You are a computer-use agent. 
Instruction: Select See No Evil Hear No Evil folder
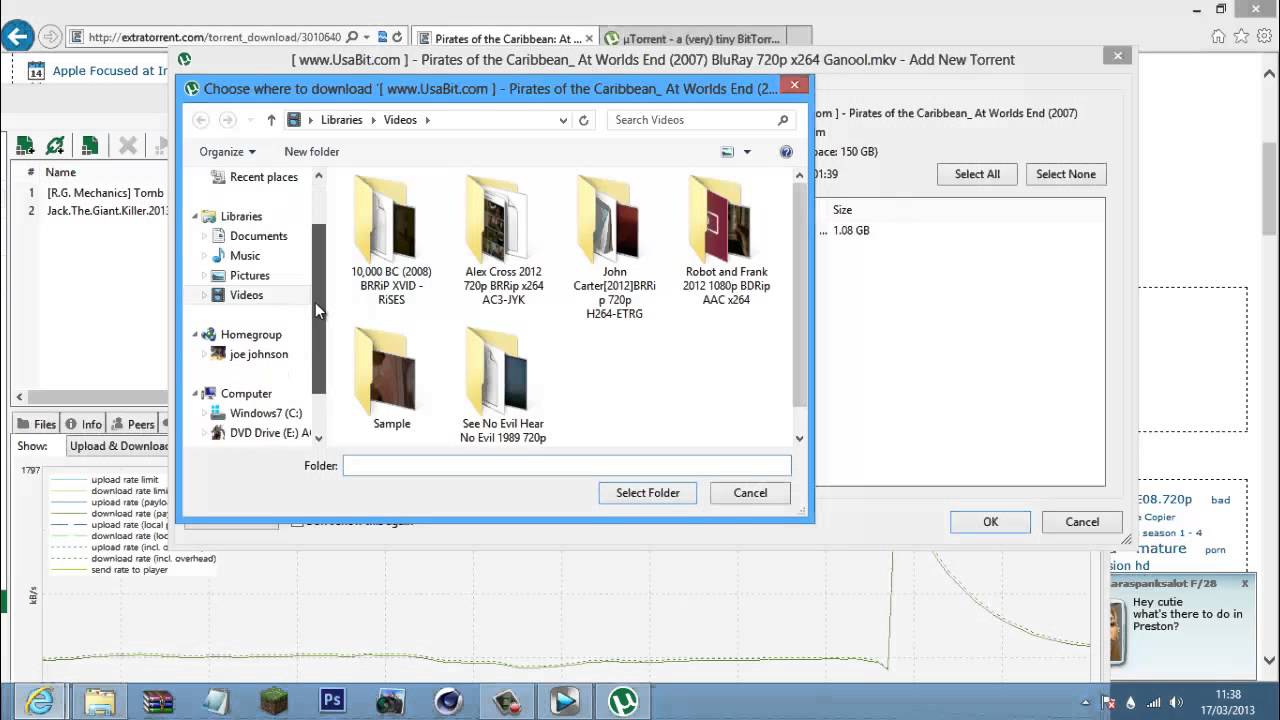503,387
